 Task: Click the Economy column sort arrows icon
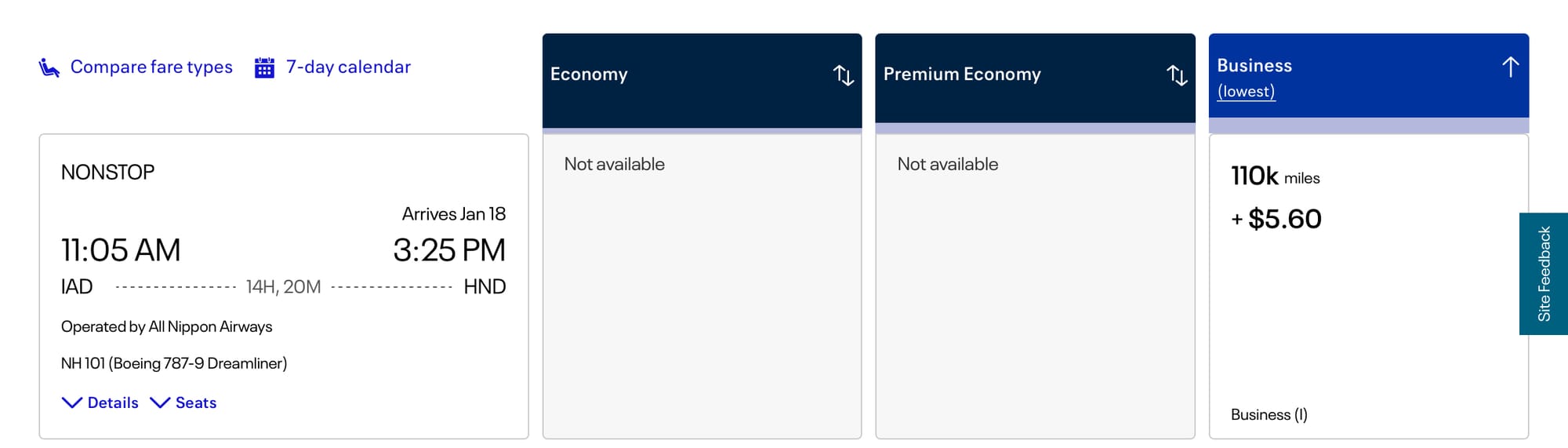pyautogui.click(x=844, y=75)
